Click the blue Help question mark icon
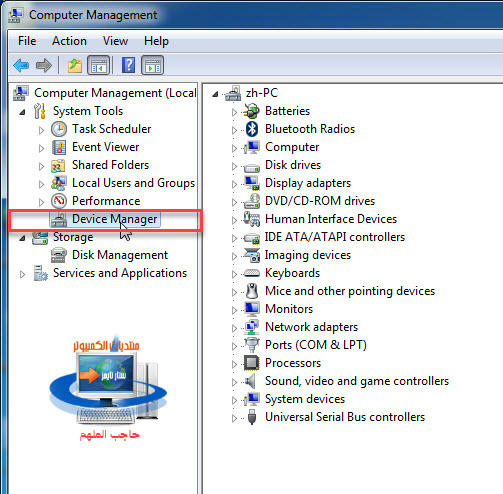Viewport: 503px width, 494px height. coord(128,65)
